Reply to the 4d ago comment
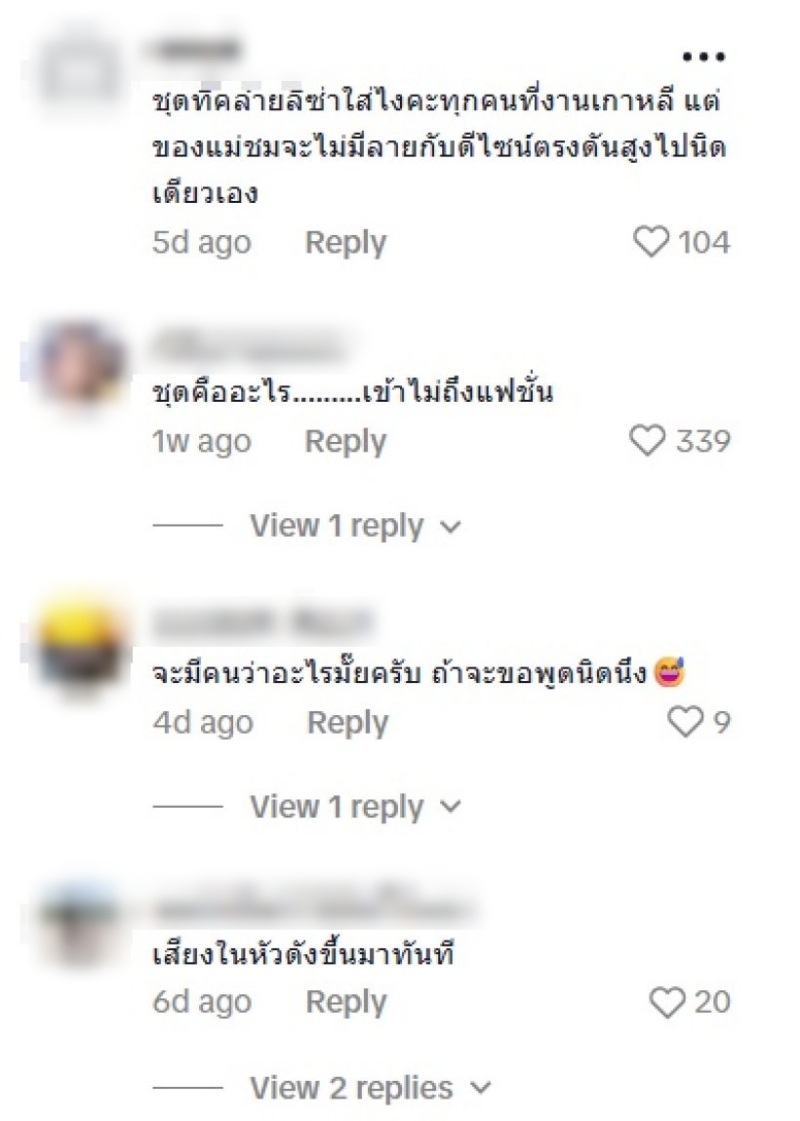 pyautogui.click(x=347, y=722)
